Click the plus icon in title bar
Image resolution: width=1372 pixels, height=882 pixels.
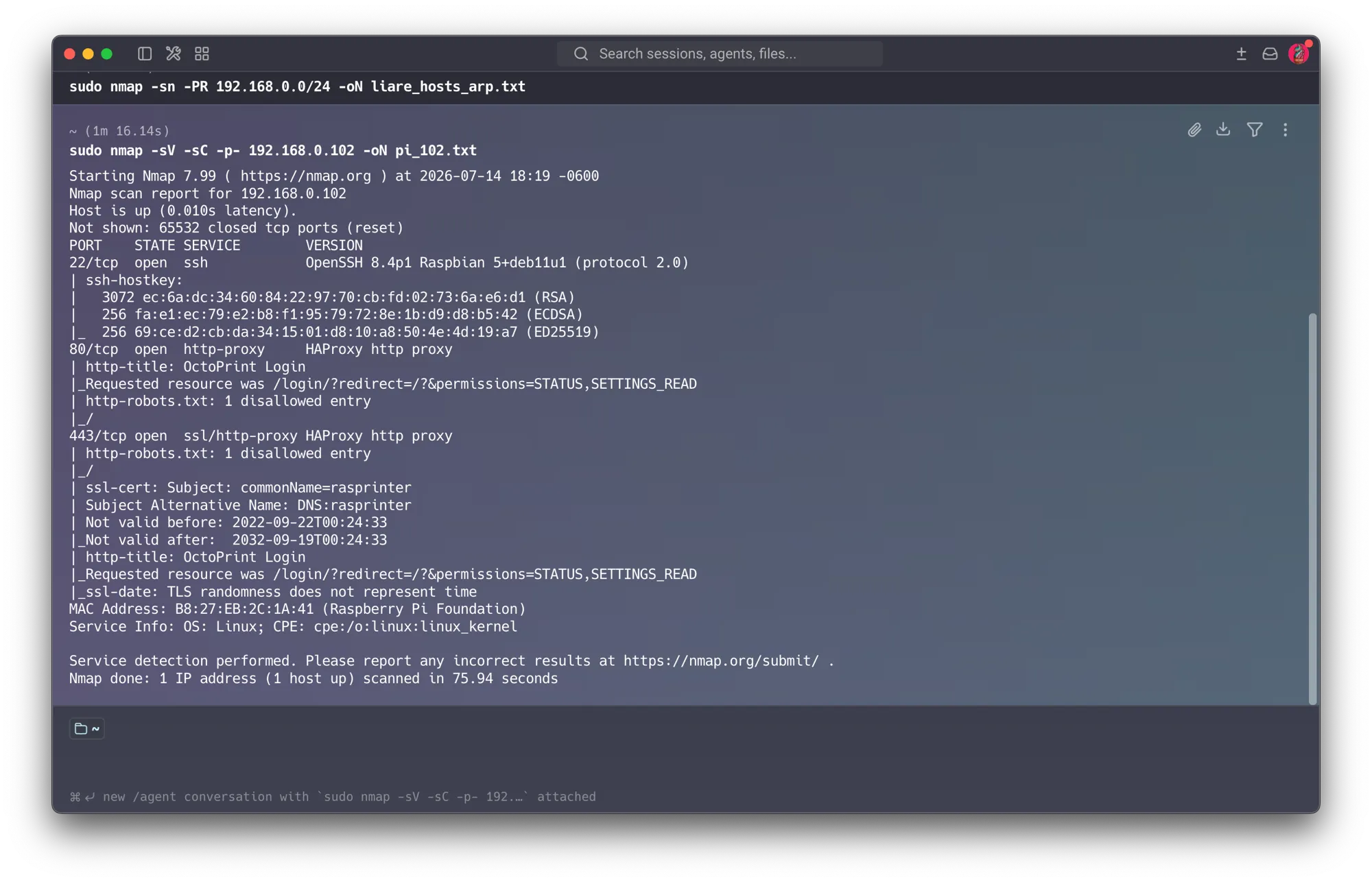pos(1241,53)
